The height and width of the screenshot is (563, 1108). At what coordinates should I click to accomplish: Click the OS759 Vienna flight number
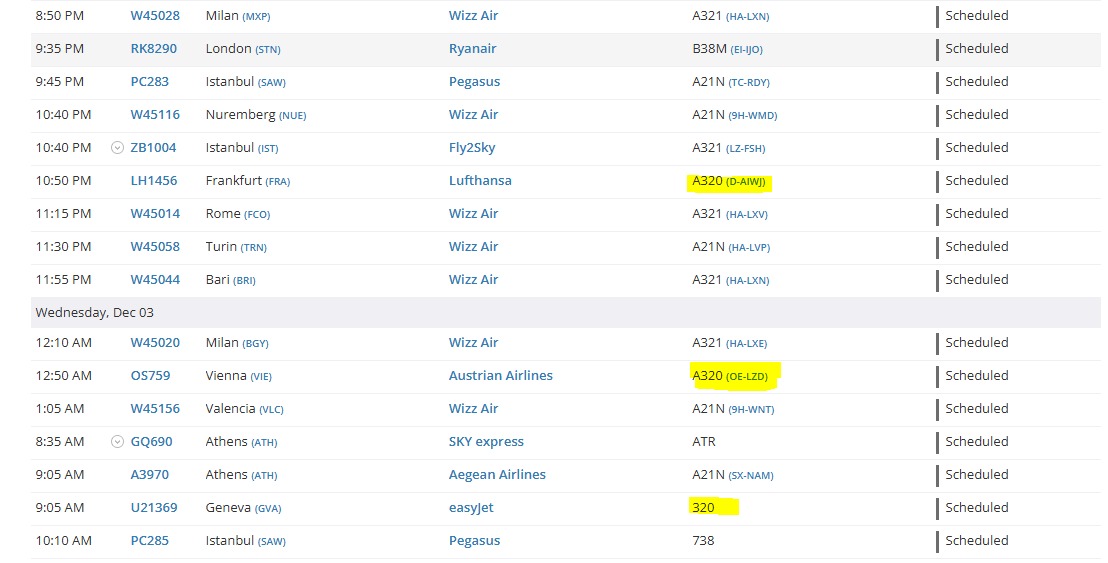tap(150, 376)
